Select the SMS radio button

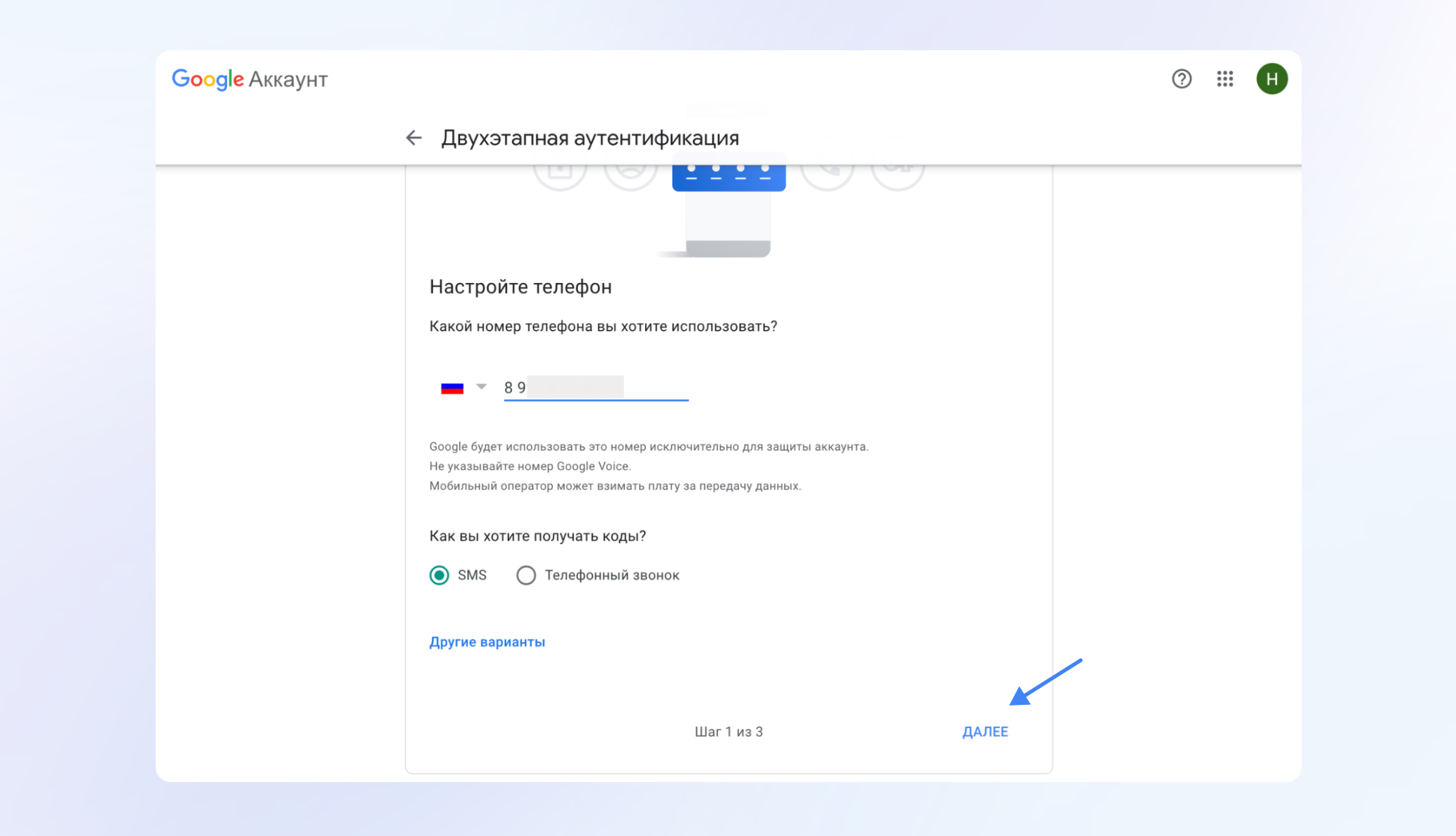(439, 575)
